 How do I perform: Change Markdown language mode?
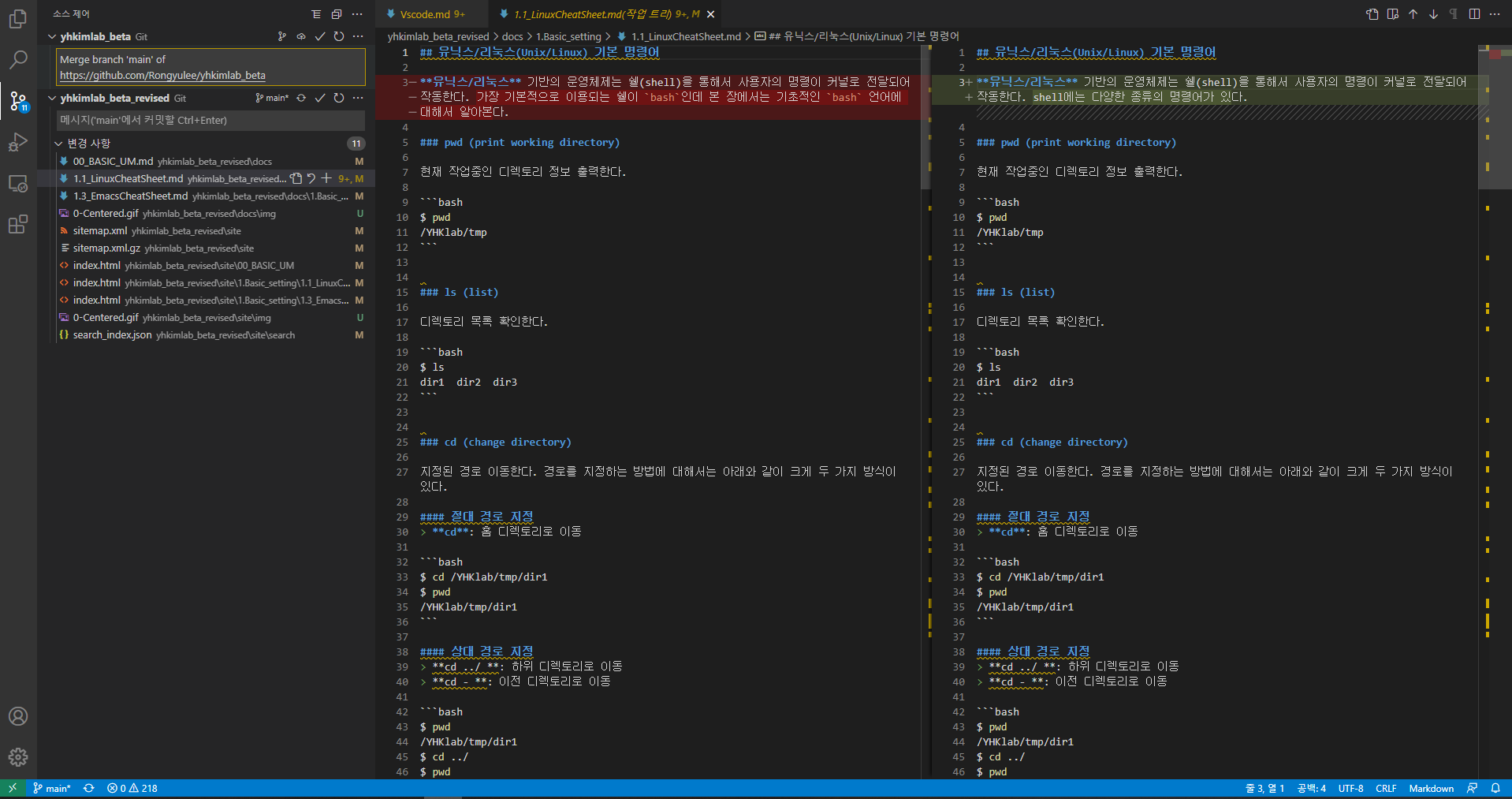tap(1431, 788)
